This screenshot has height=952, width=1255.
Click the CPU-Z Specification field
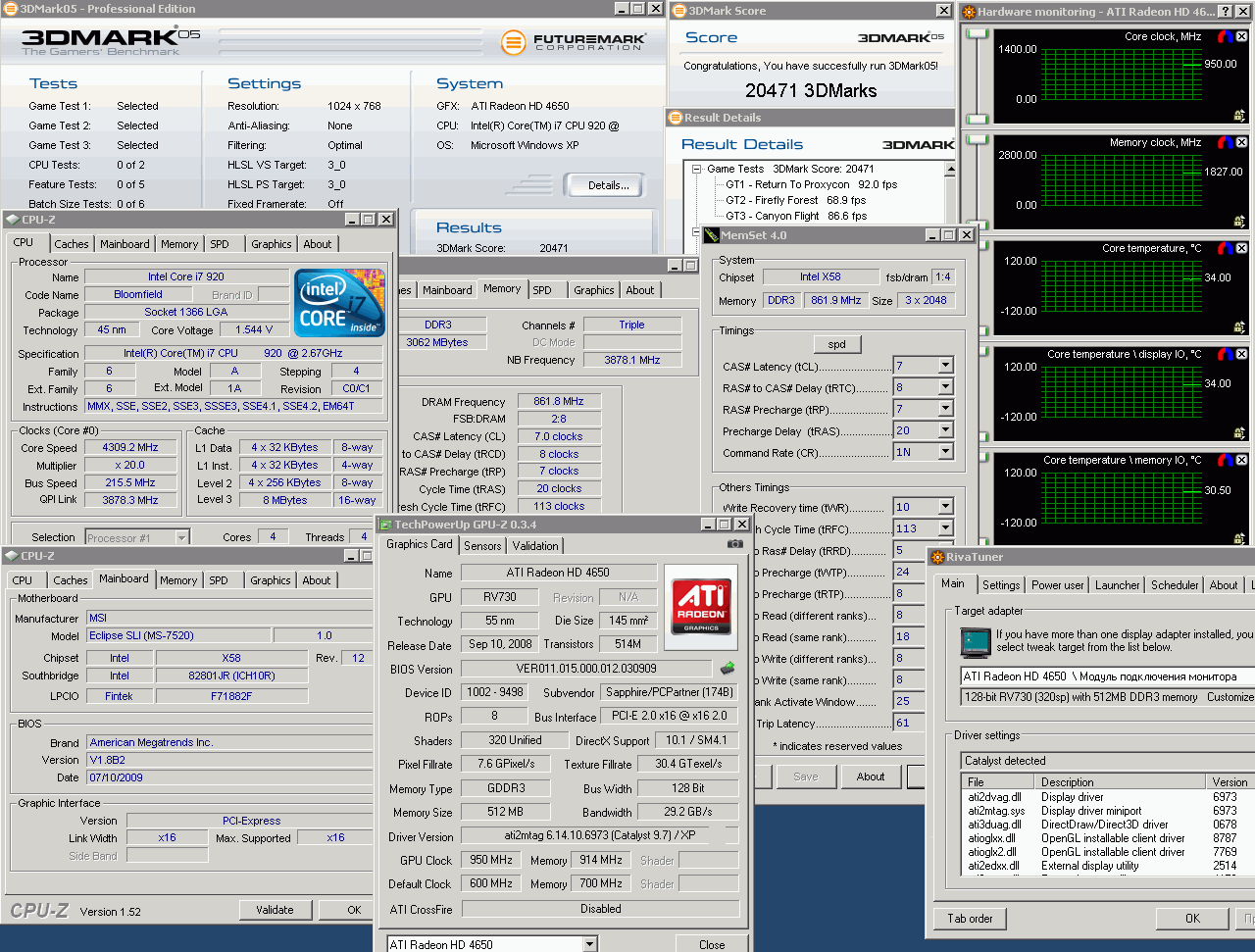coord(235,353)
